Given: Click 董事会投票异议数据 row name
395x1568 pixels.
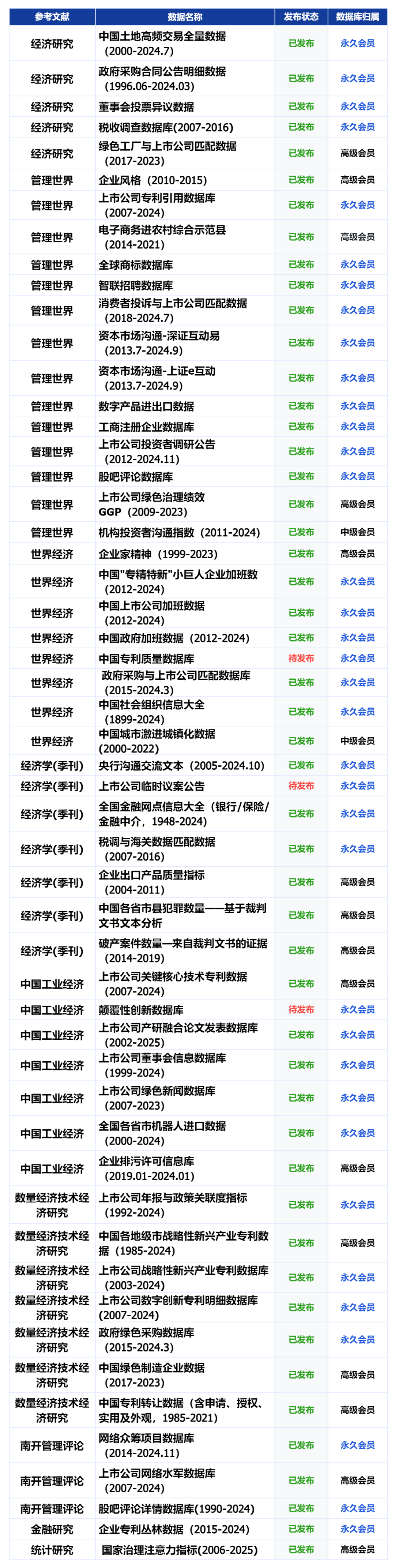Looking at the screenshot, I should pyautogui.click(x=146, y=107).
